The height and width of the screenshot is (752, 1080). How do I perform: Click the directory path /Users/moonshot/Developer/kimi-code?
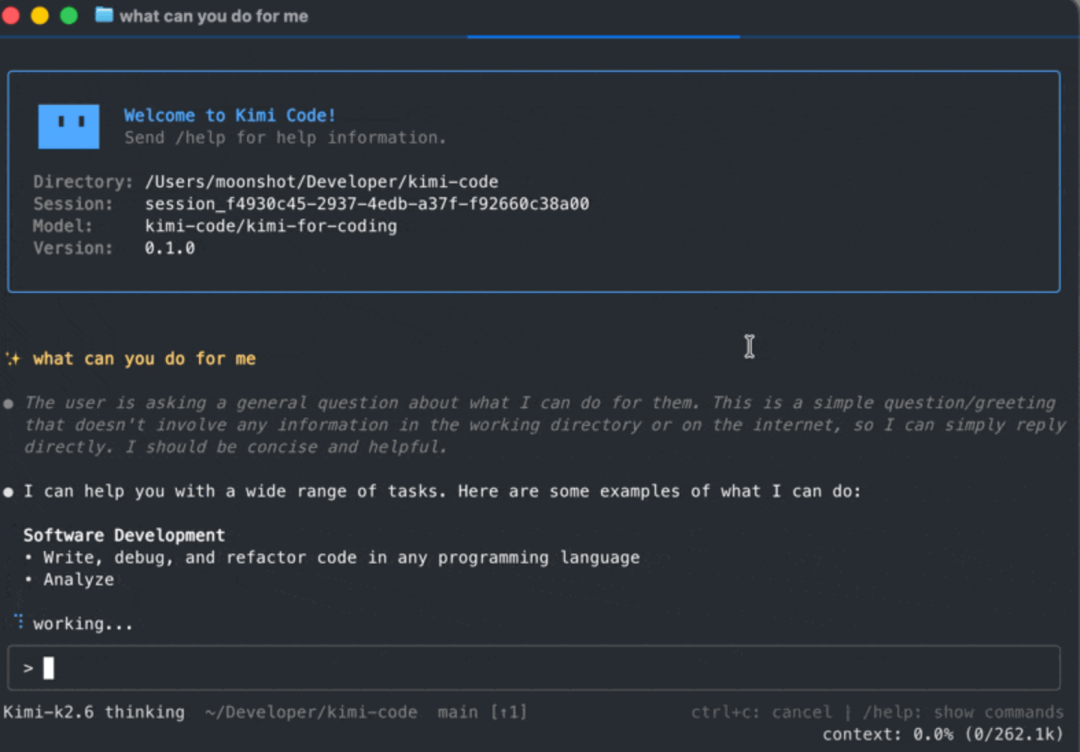pos(322,182)
